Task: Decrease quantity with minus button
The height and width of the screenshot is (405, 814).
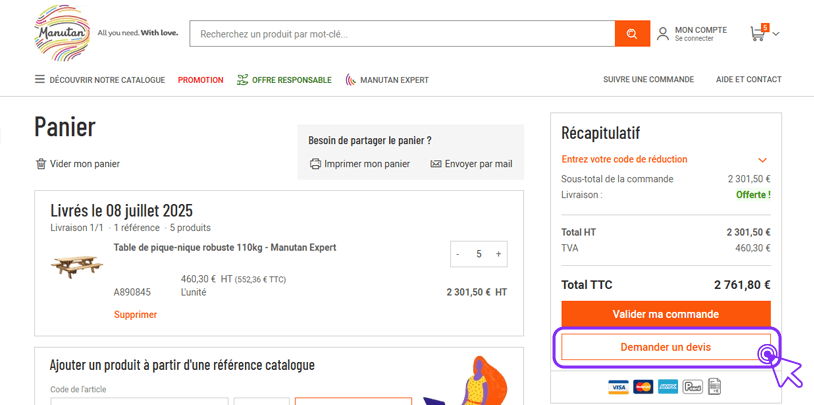Action: (457, 254)
